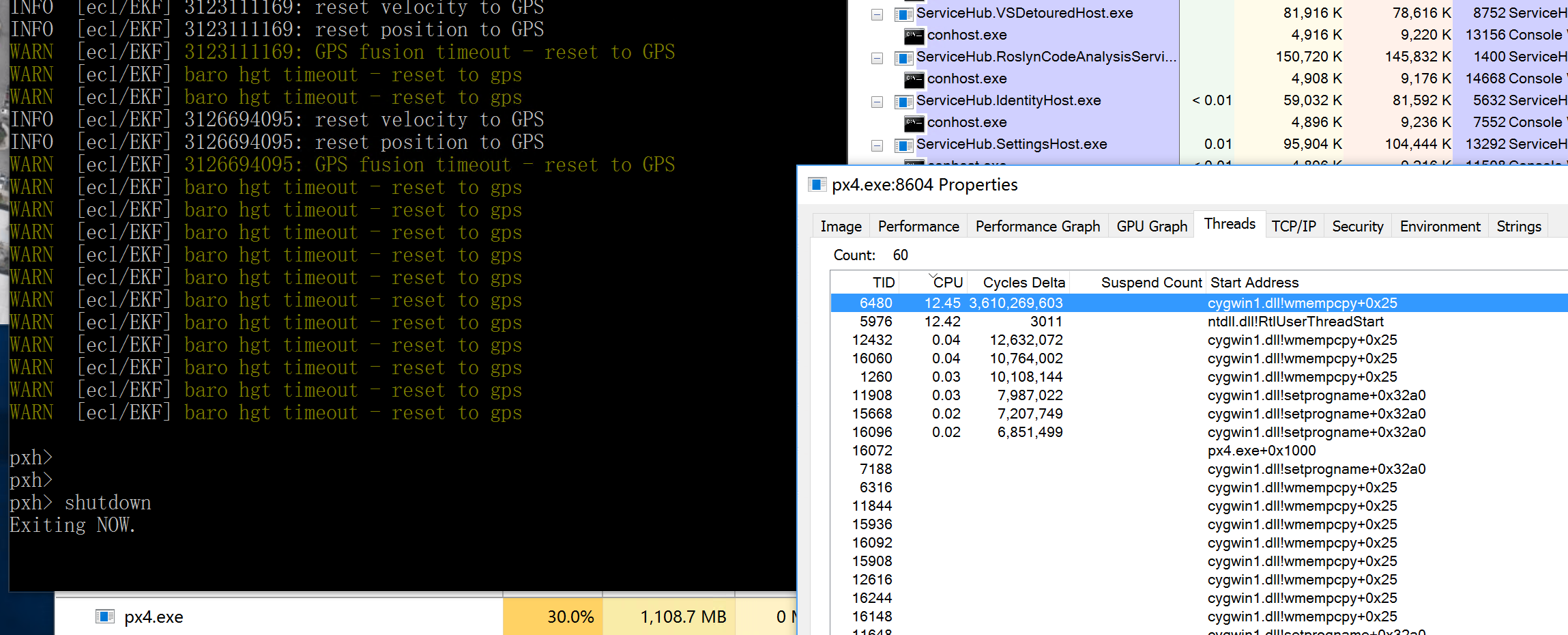Viewport: 1568px width, 635px height.
Task: Click the px4.exe process icon at the bottom
Action: 105,617
